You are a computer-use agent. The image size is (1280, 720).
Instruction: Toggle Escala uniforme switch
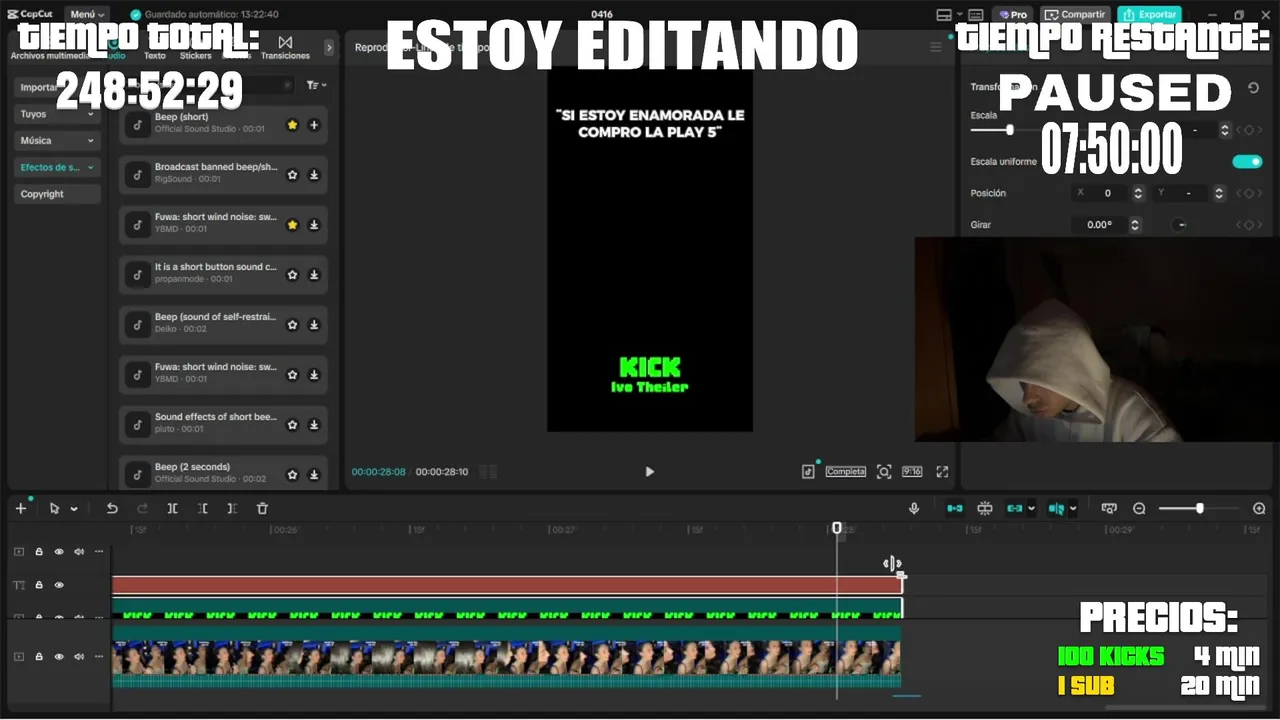coord(1247,161)
